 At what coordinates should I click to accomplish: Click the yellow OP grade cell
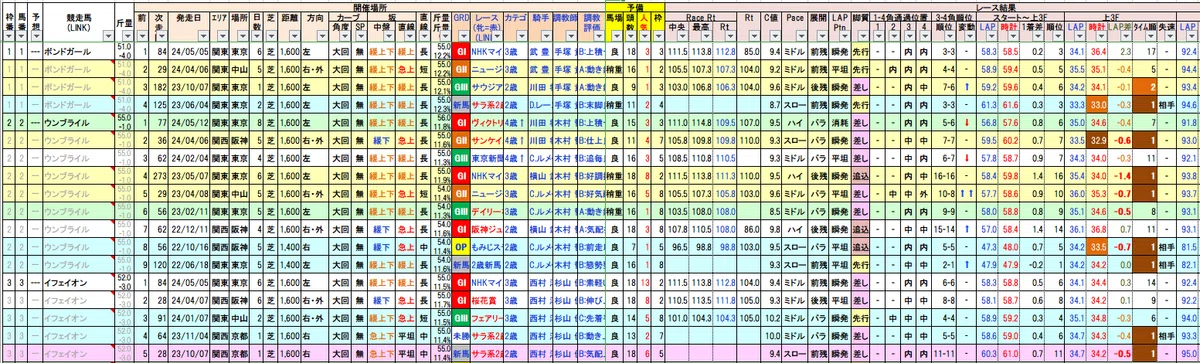pos(461,248)
